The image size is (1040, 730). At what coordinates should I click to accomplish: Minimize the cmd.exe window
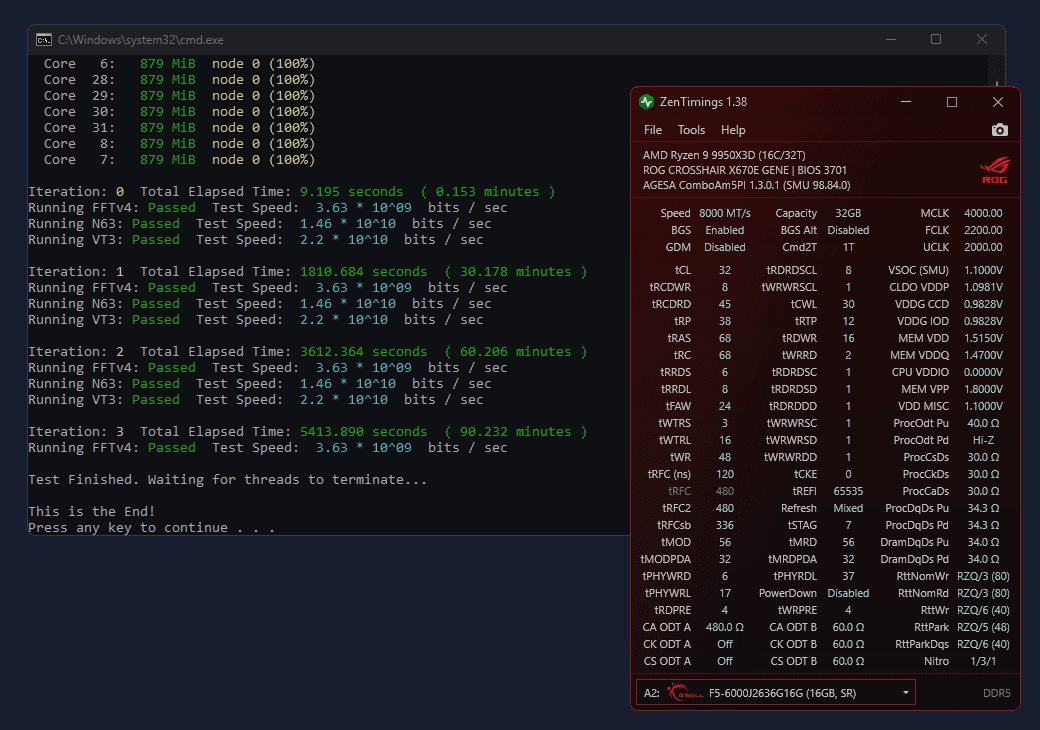891,40
